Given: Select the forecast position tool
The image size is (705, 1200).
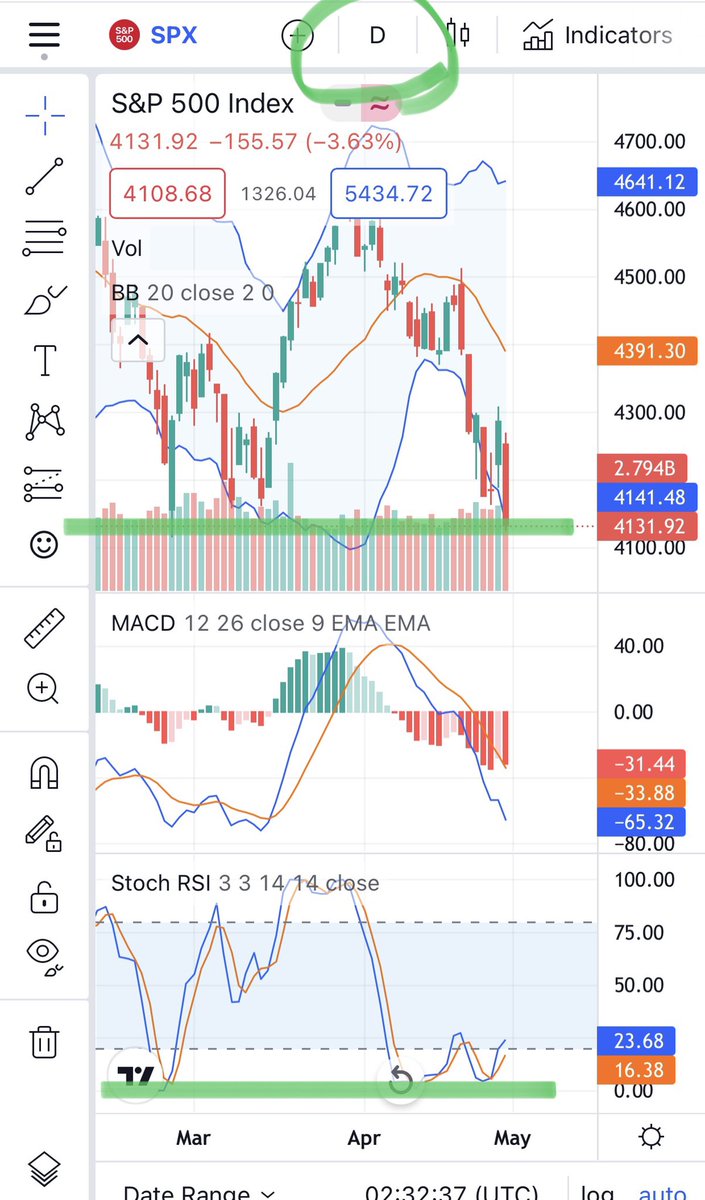Looking at the screenshot, I should pyautogui.click(x=44, y=483).
